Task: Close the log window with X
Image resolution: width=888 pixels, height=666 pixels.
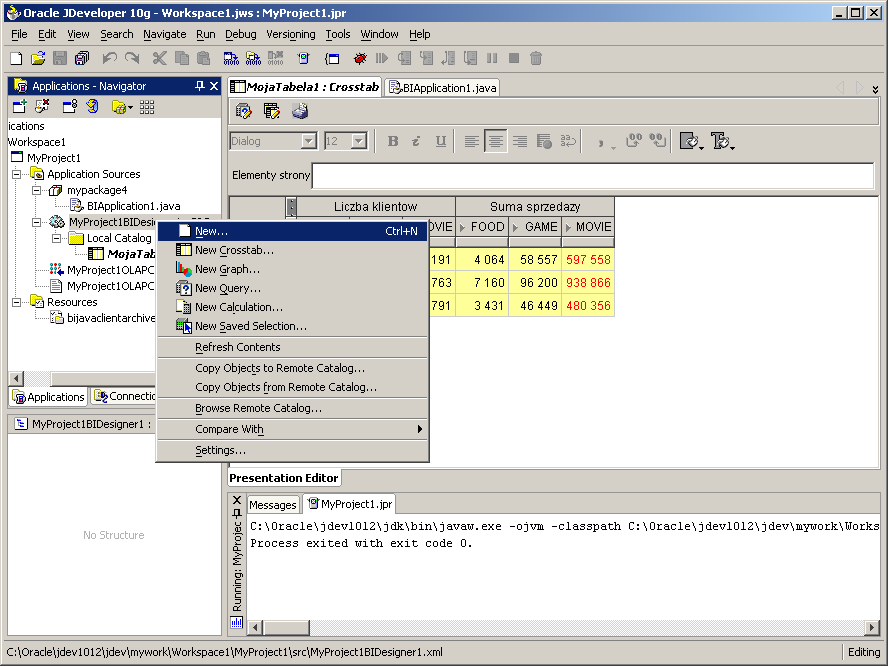Action: (237, 500)
